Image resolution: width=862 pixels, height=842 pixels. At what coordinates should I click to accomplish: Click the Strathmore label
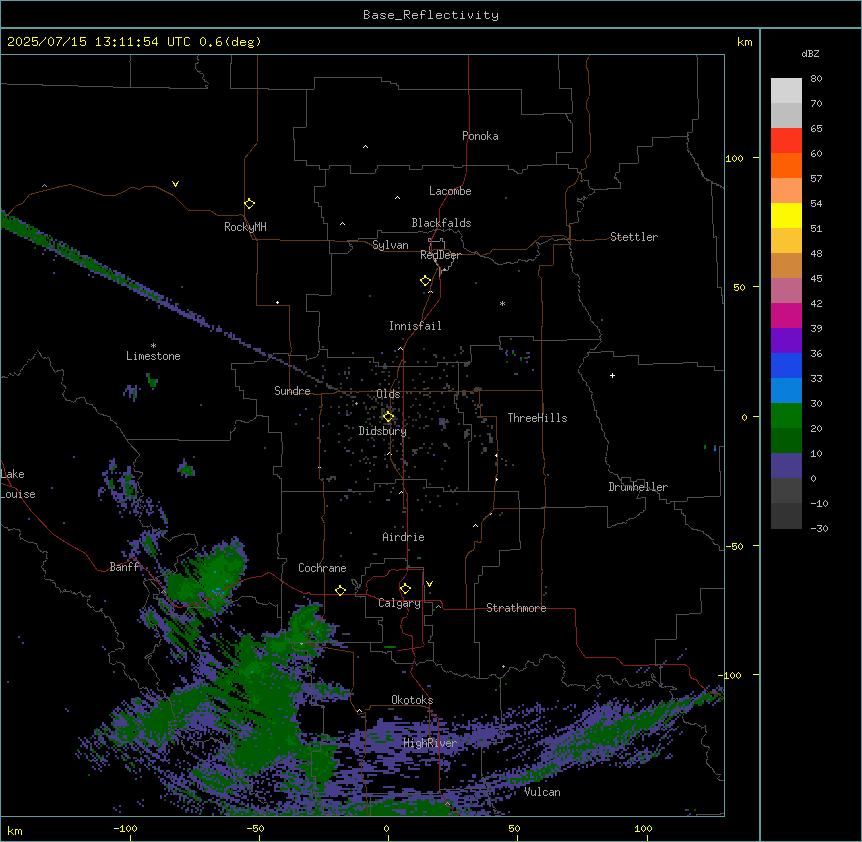[x=516, y=608]
